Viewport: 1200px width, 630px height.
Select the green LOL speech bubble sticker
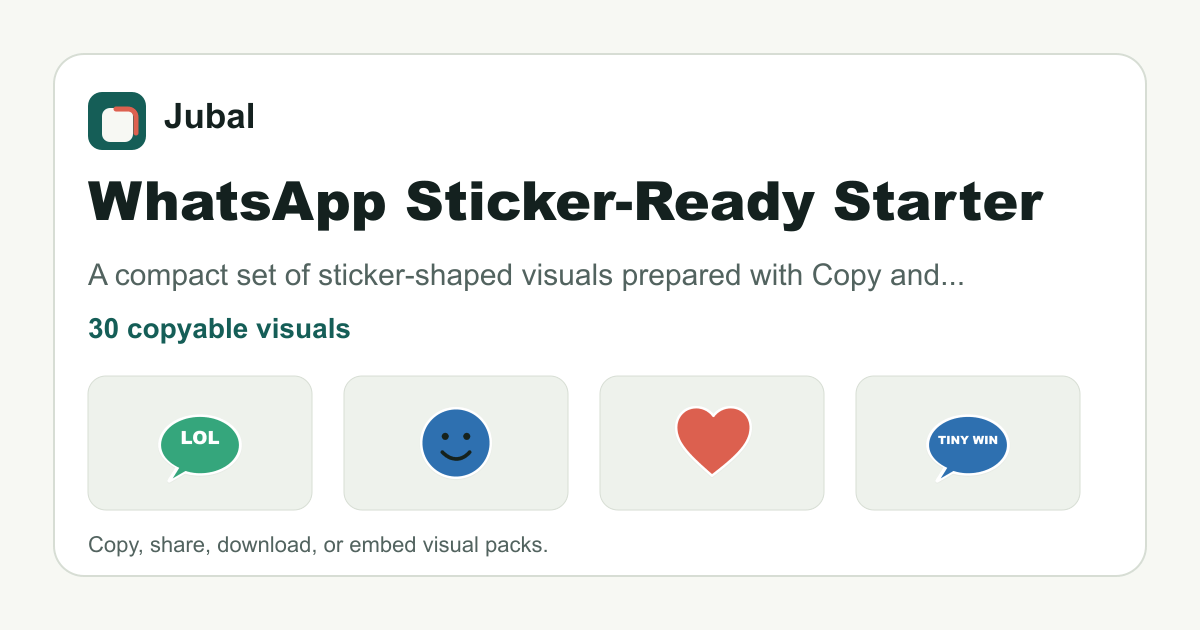pos(200,446)
